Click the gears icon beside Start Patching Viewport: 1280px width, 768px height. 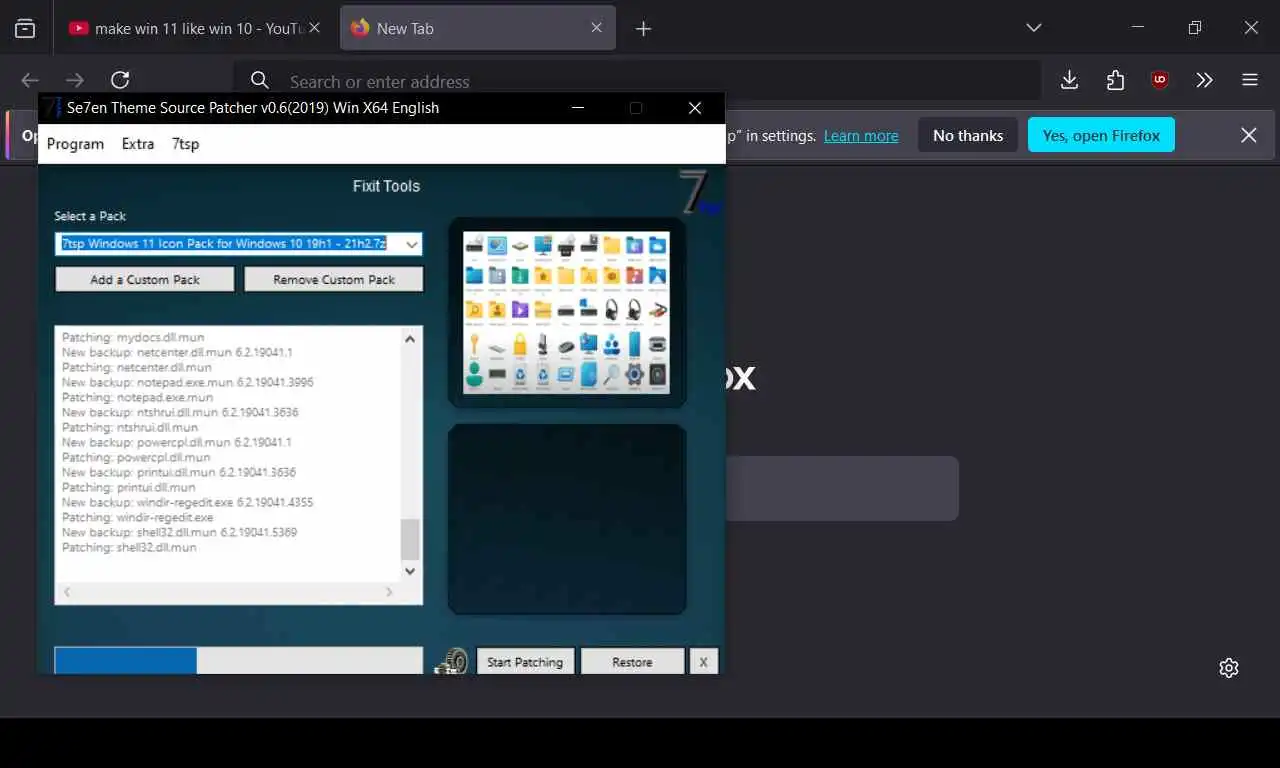coord(452,661)
